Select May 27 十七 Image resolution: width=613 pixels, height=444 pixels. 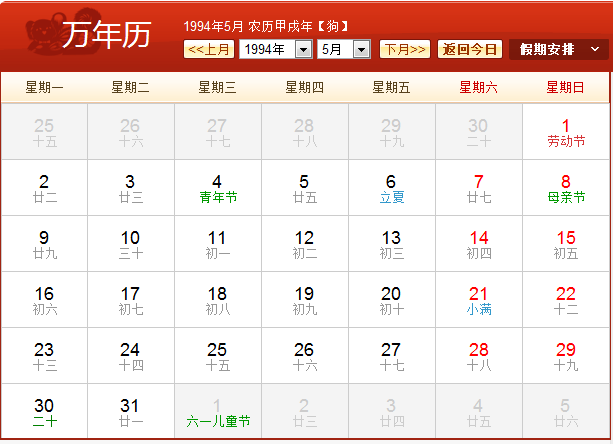point(392,356)
